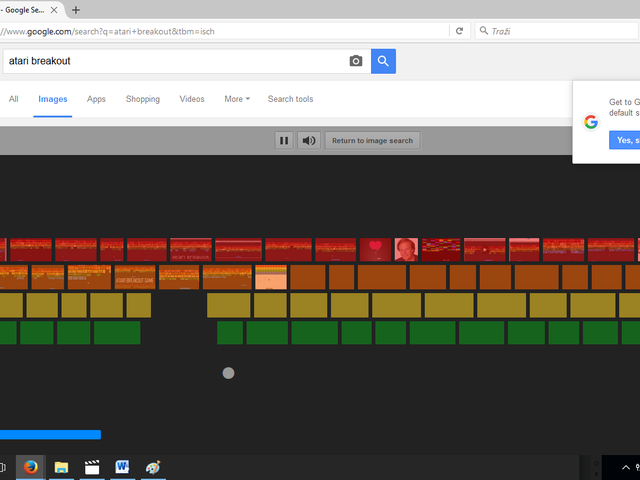The image size is (640, 480).
Task: Open Search tools options
Action: pyautogui.click(x=291, y=99)
